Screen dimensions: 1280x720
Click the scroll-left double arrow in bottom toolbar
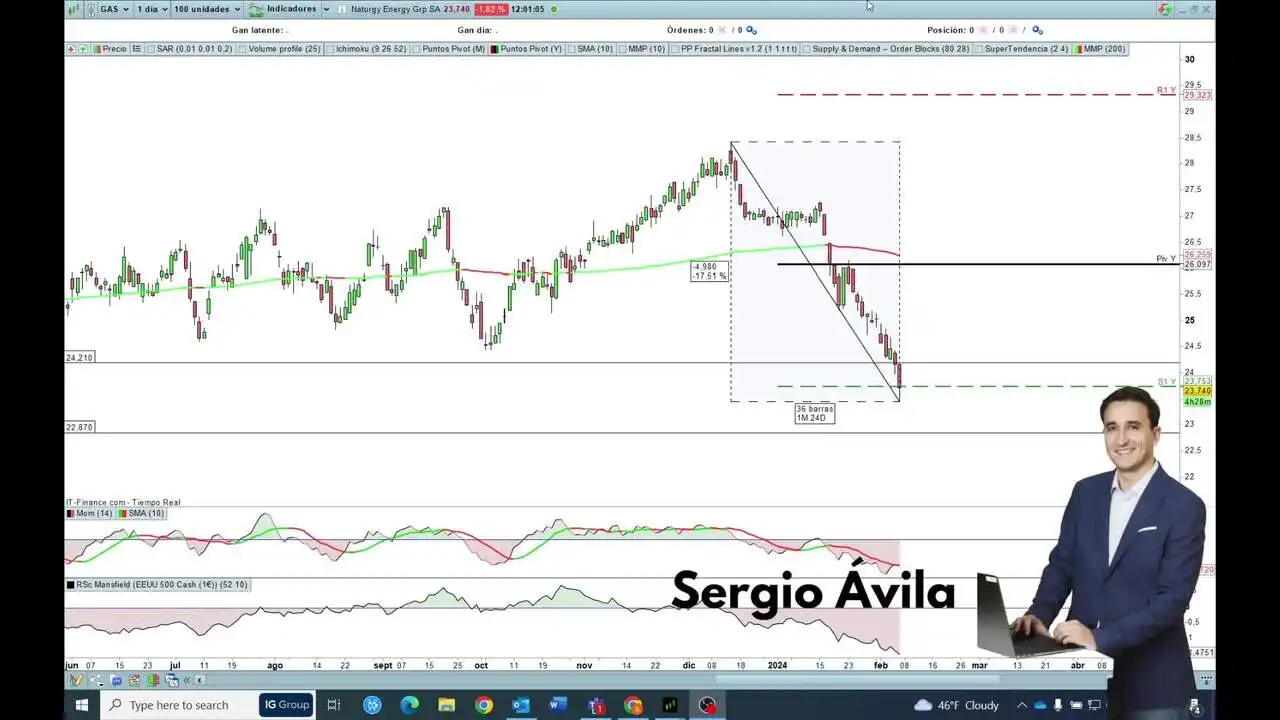click(x=186, y=680)
